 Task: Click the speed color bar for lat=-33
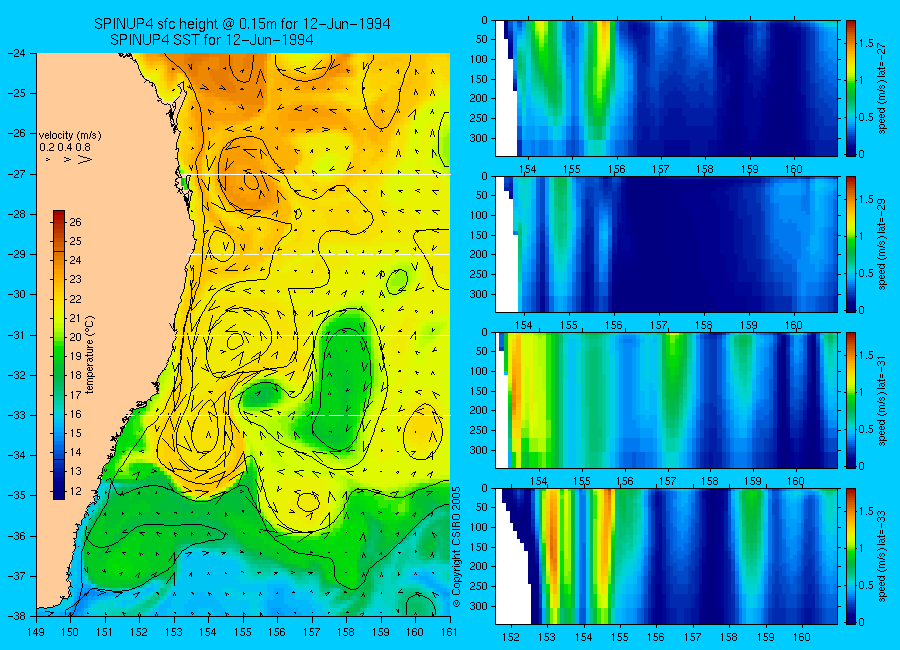click(x=850, y=556)
